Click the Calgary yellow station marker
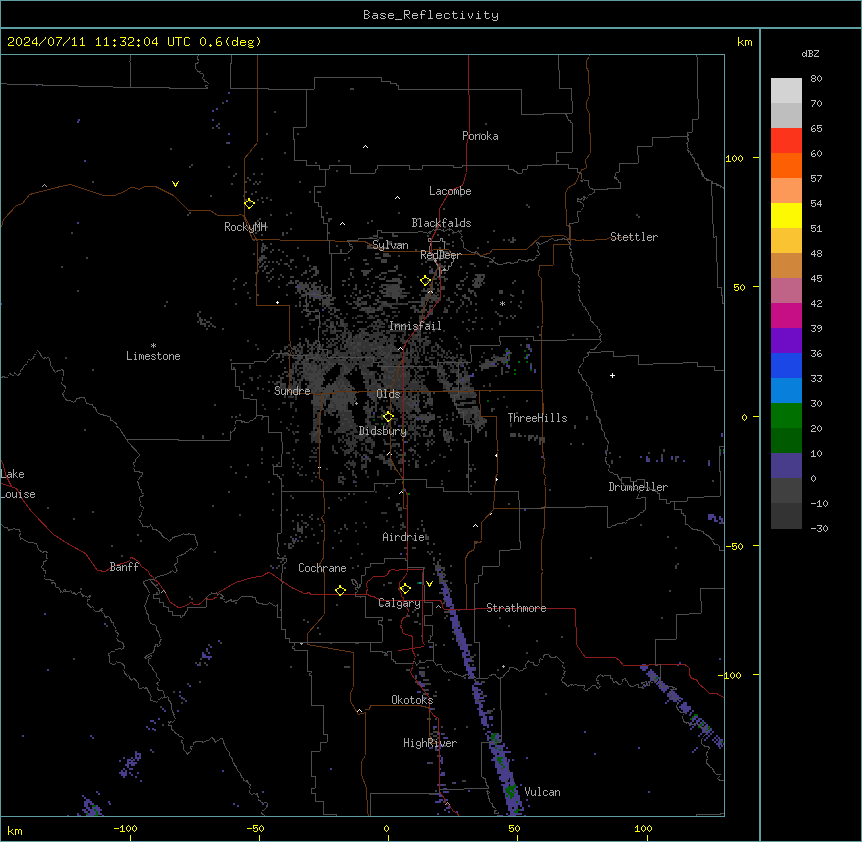The height and width of the screenshot is (842, 862). tap(405, 589)
